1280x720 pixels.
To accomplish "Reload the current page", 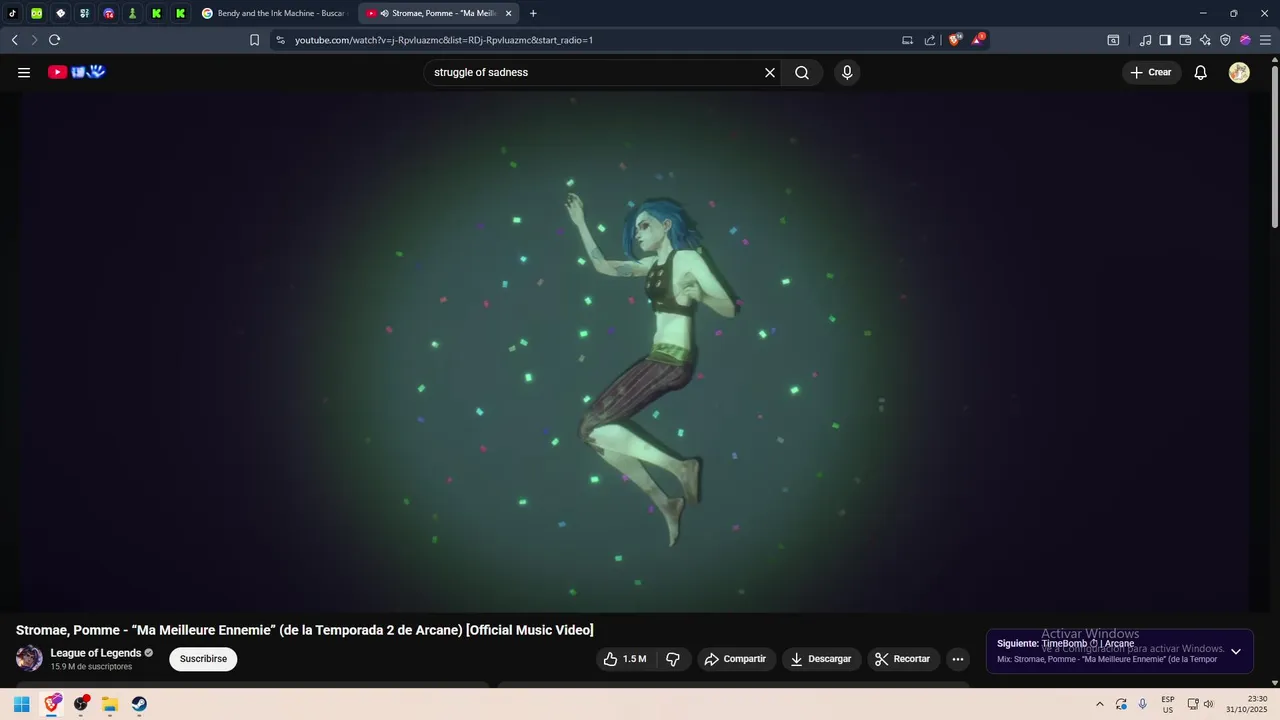I will point(54,40).
